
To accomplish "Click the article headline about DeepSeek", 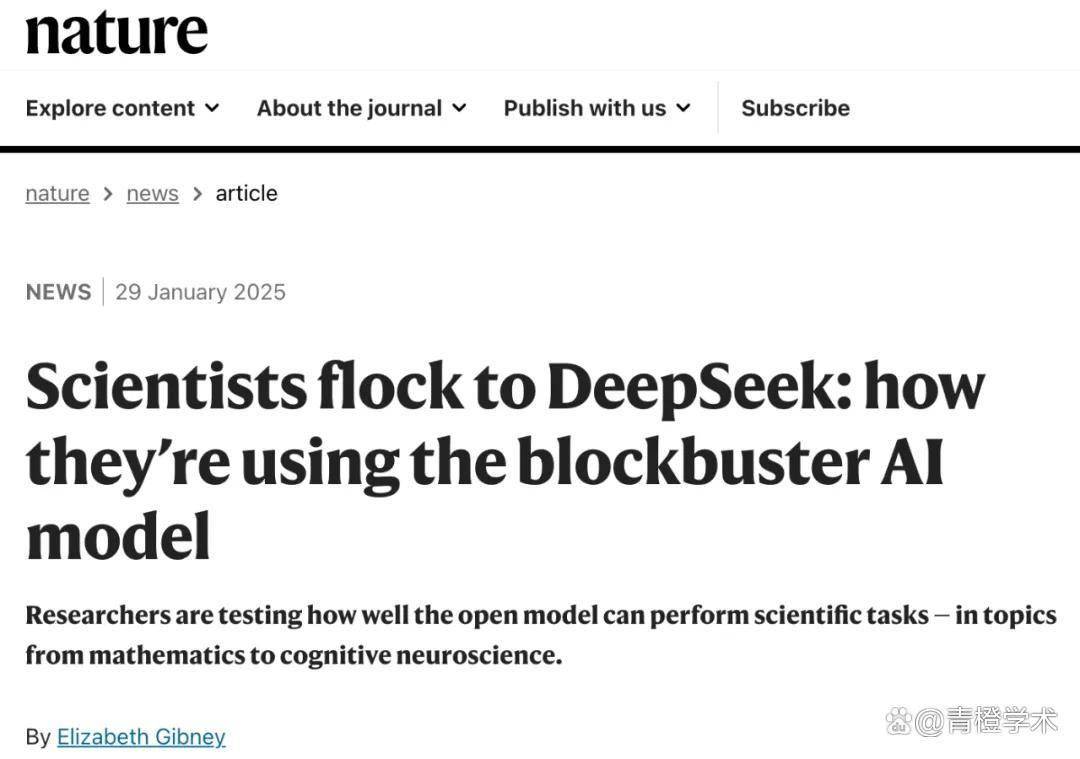I will pyautogui.click(x=500, y=460).
